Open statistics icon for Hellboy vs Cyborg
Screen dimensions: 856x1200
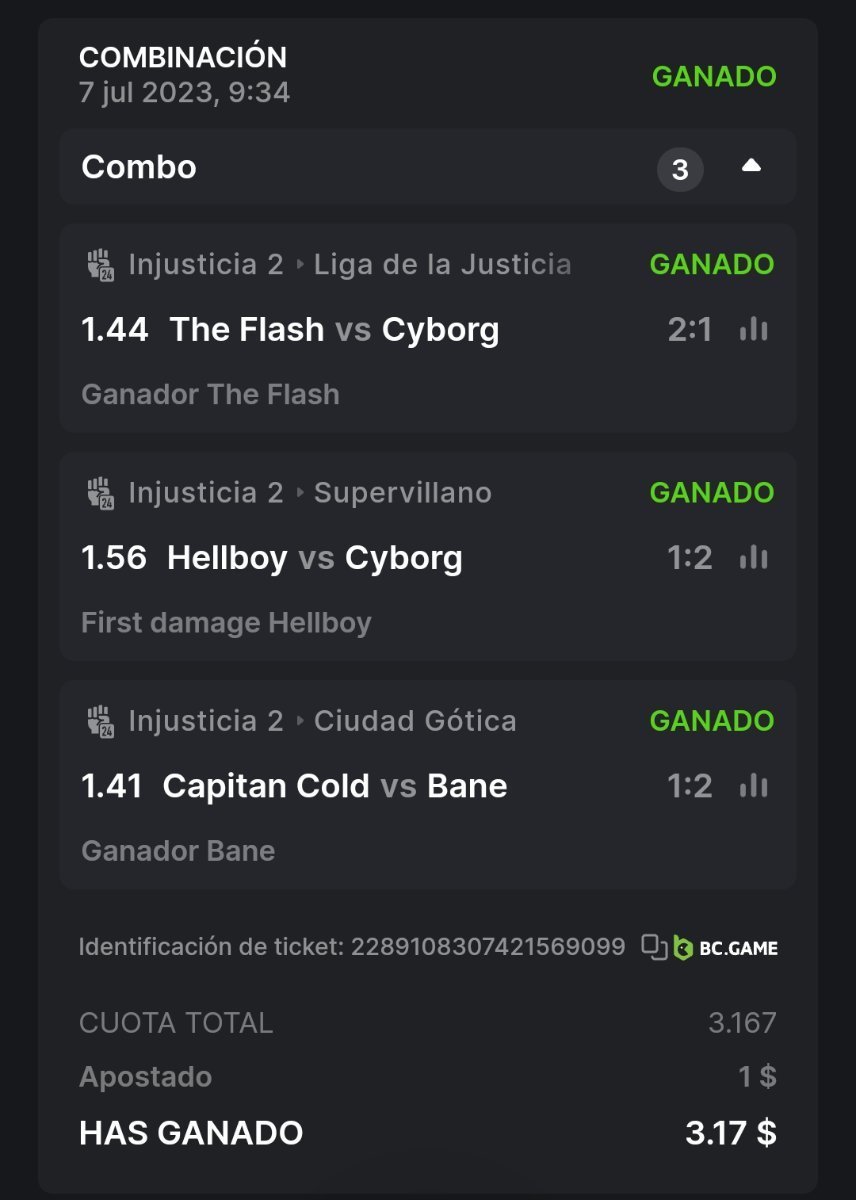(x=753, y=557)
